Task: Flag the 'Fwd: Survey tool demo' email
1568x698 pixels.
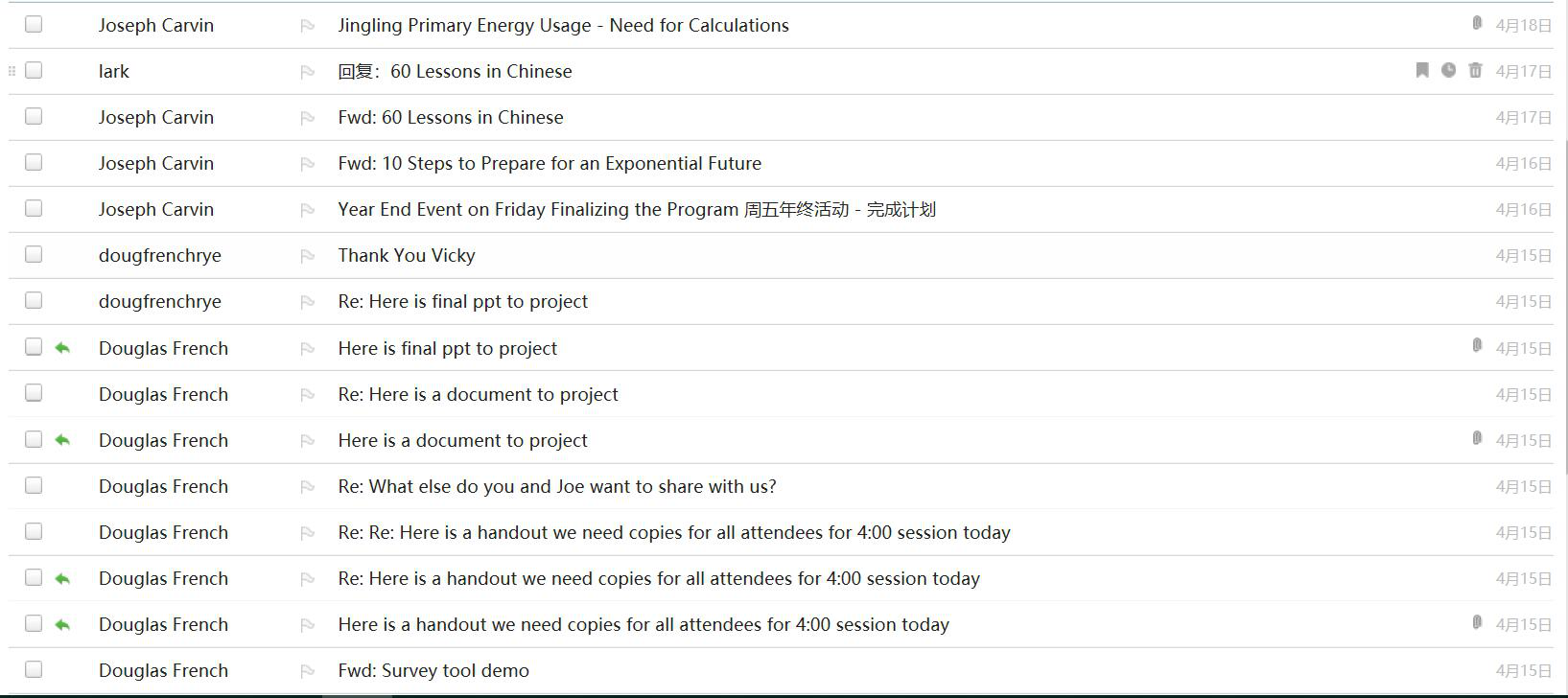Action: 307,671
